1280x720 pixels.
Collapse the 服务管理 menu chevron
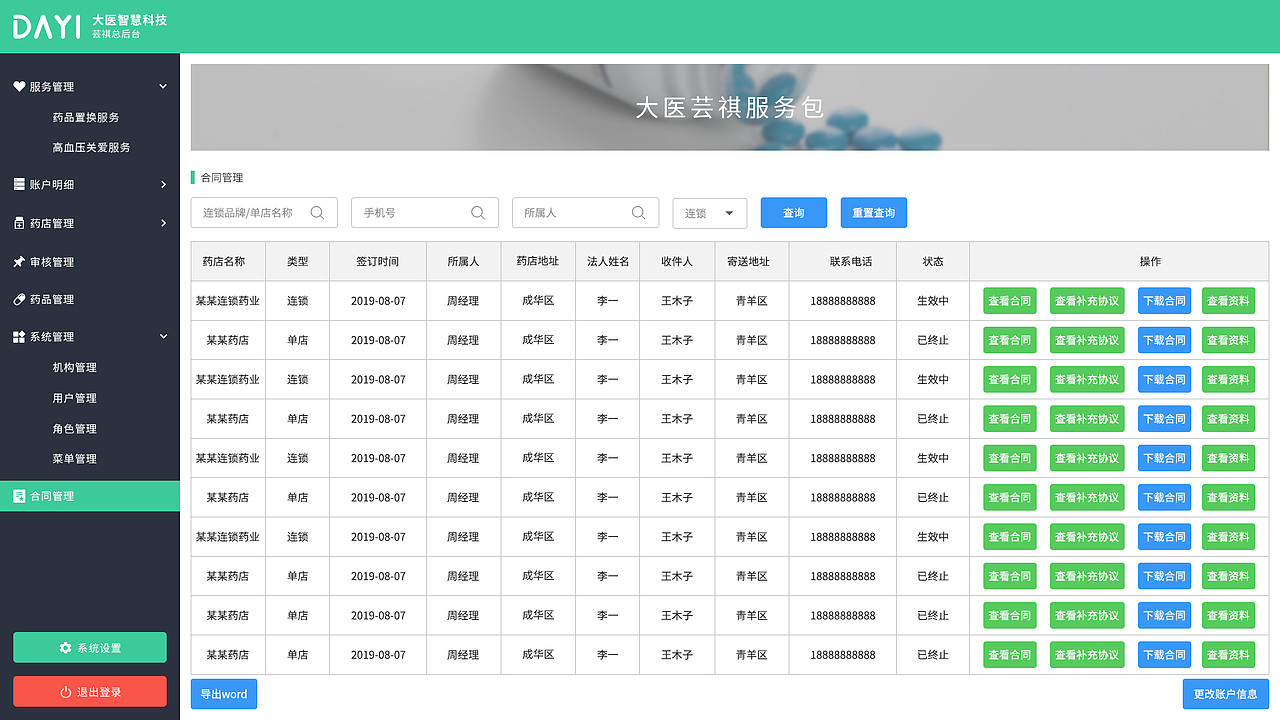tap(163, 87)
